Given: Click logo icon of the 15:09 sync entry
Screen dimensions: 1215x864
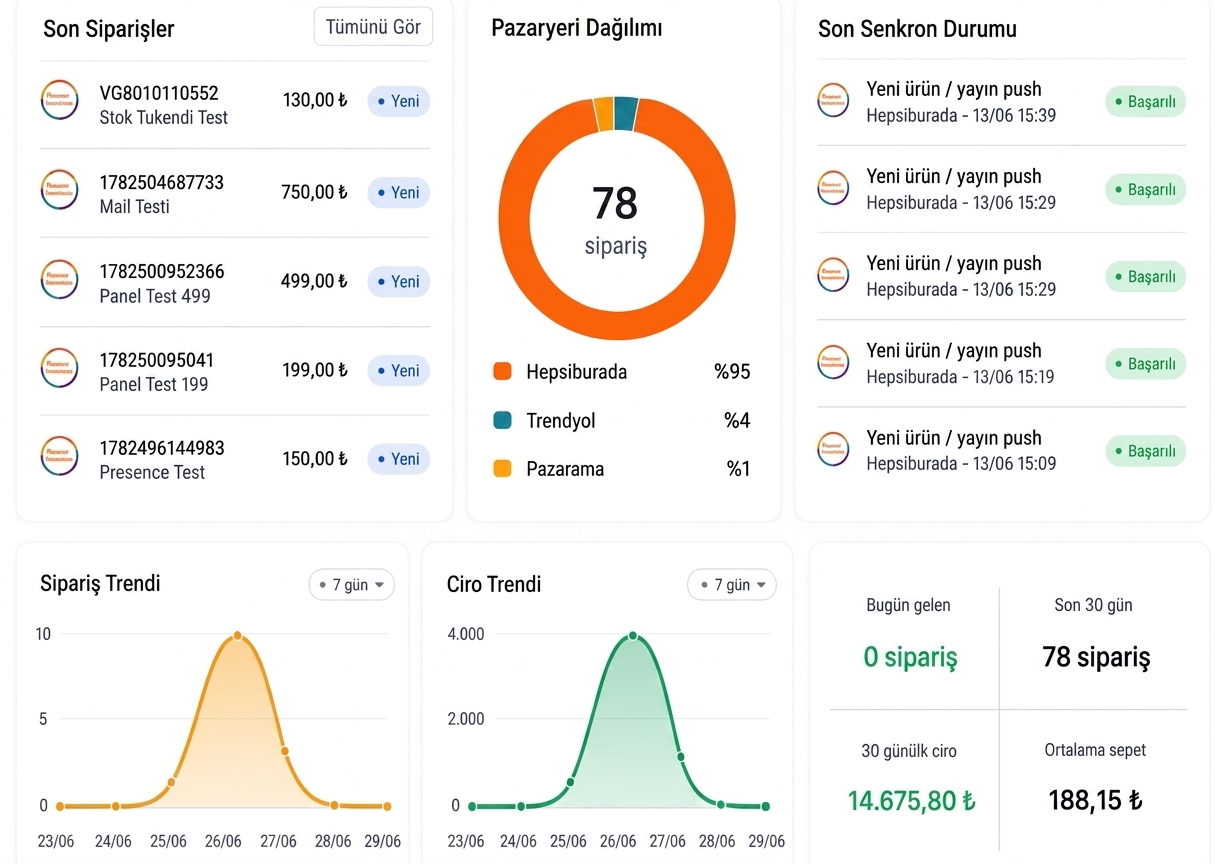Looking at the screenshot, I should coord(833,448).
